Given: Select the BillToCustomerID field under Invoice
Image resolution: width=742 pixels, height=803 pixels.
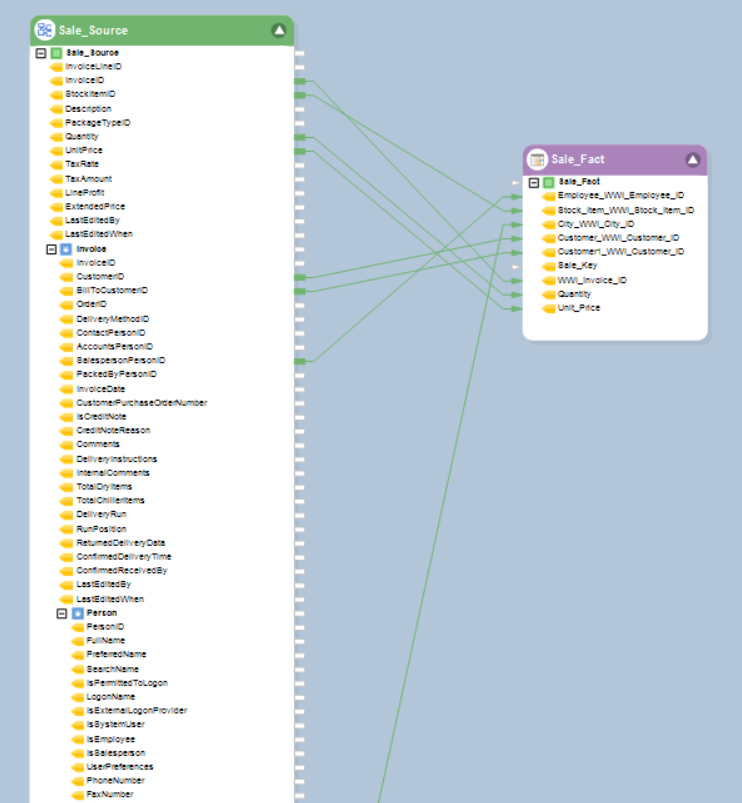Looking at the screenshot, I should tap(112, 291).
